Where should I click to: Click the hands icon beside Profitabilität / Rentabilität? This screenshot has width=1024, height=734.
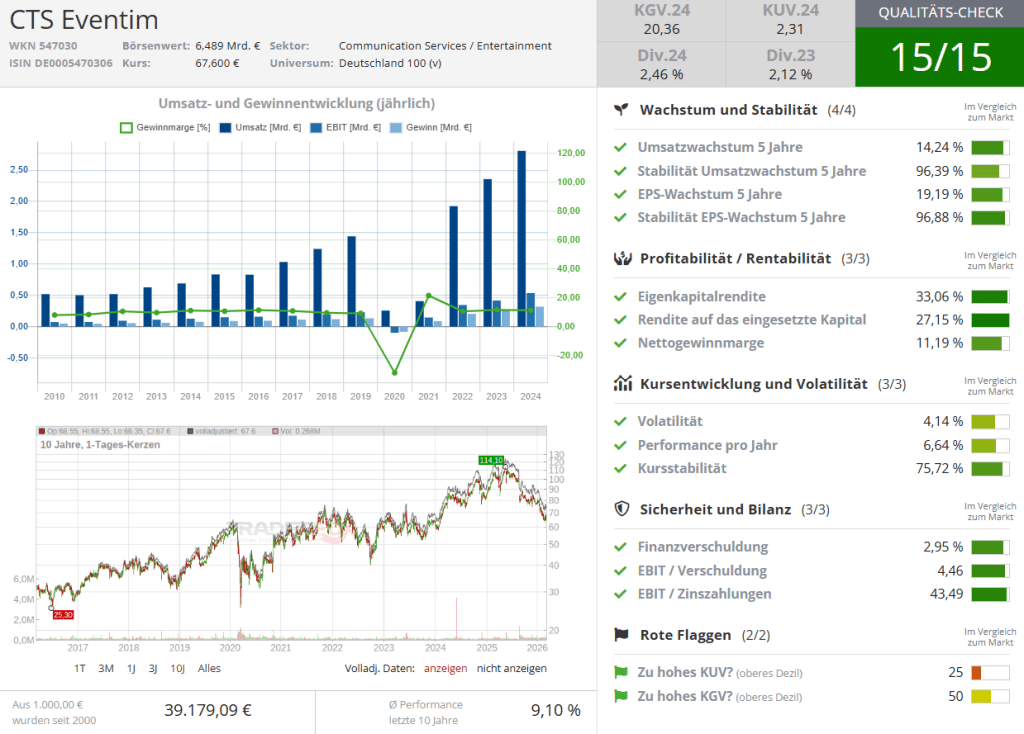(x=622, y=258)
